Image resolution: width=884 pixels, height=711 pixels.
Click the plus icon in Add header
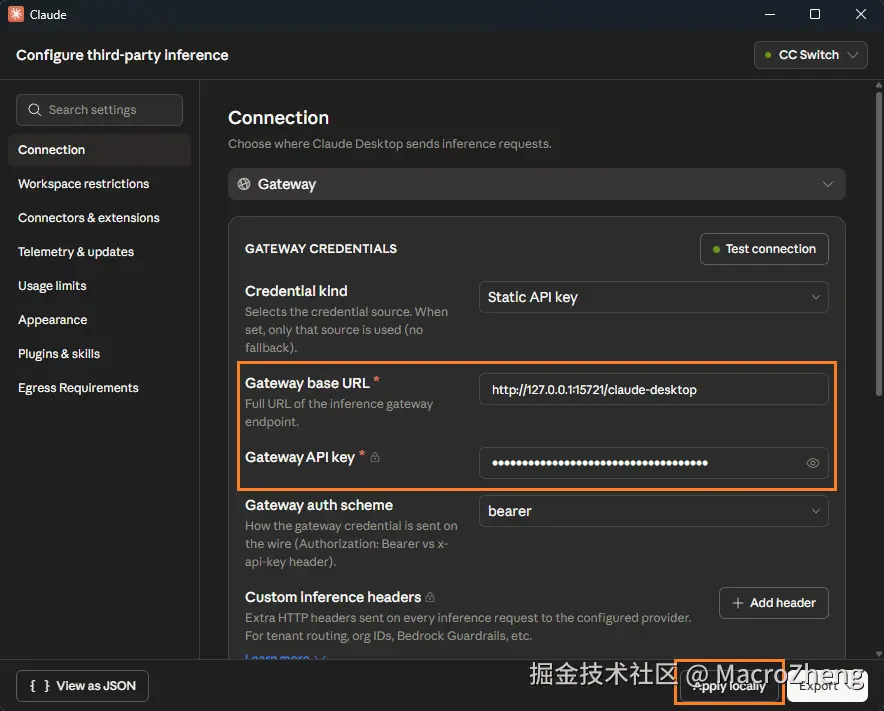[737, 603]
